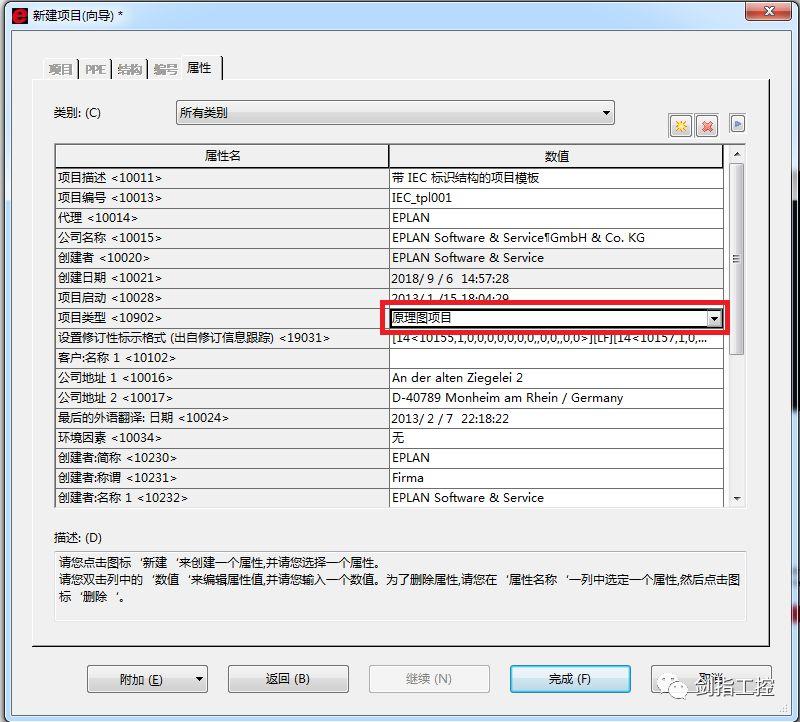
Task: Click the 数值 column header
Action: (x=556, y=156)
